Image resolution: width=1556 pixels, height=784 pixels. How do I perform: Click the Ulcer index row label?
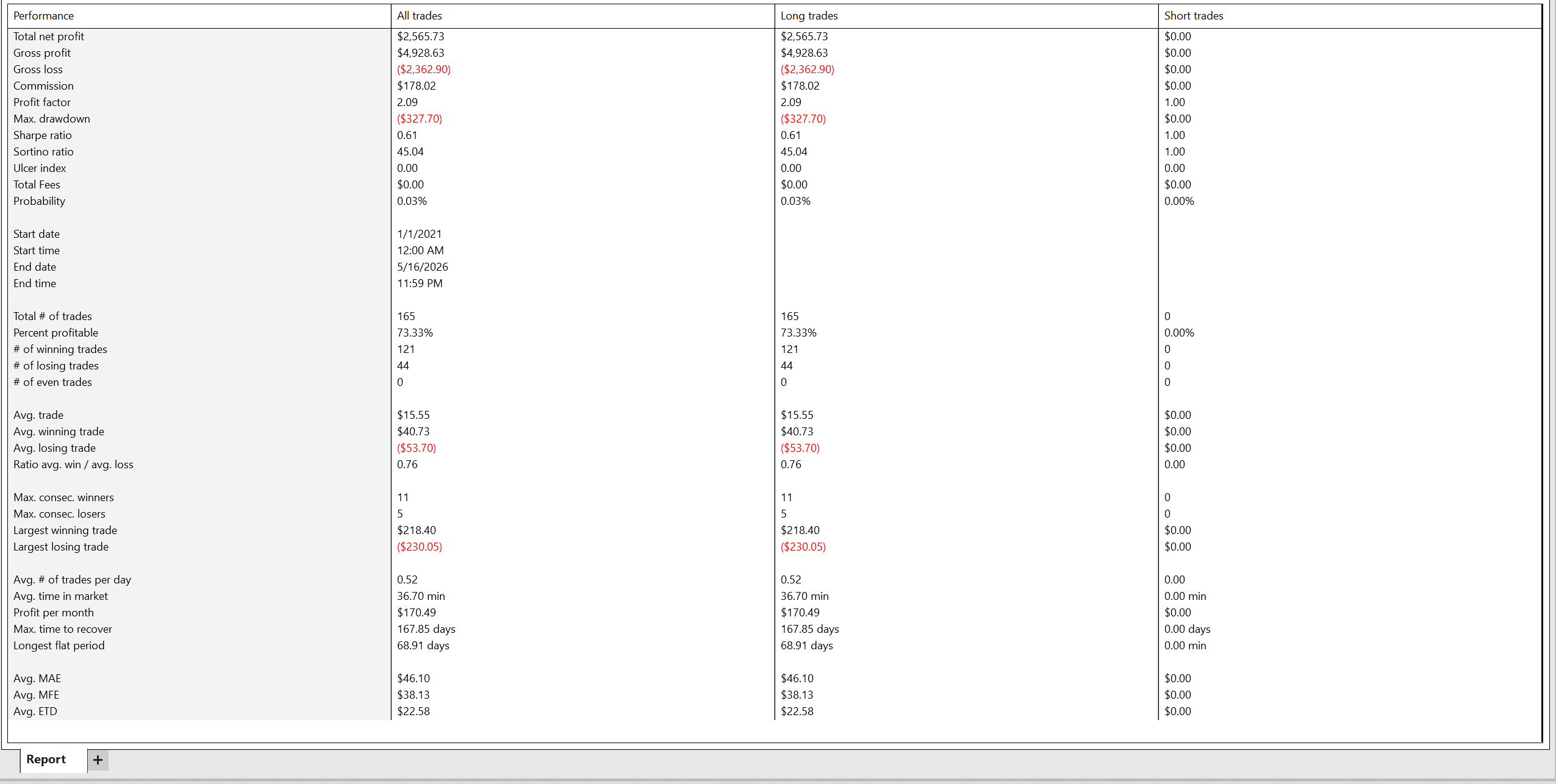[40, 168]
